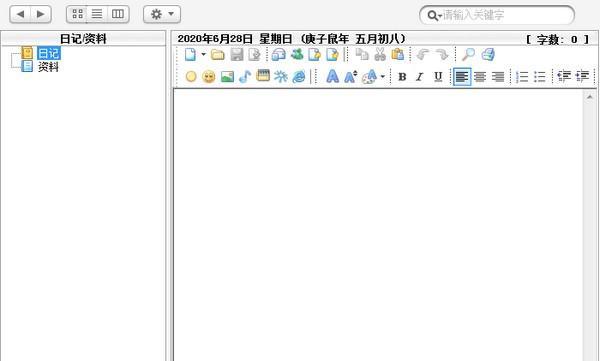Align text left
Screen dimensions: 600x361
coord(462,77)
